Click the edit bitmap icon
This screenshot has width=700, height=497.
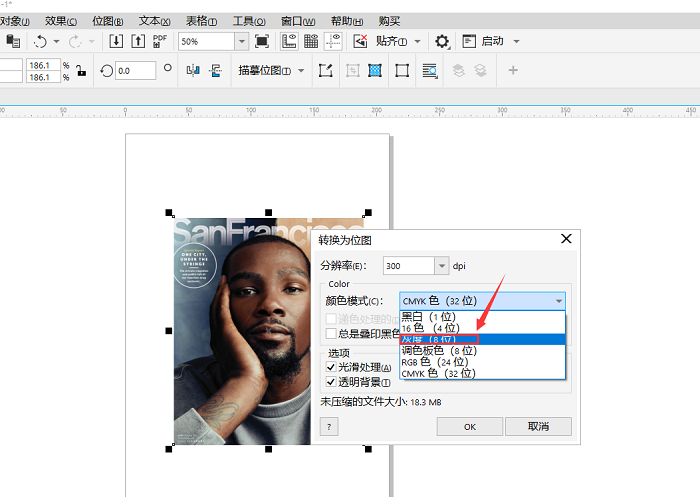click(x=325, y=71)
